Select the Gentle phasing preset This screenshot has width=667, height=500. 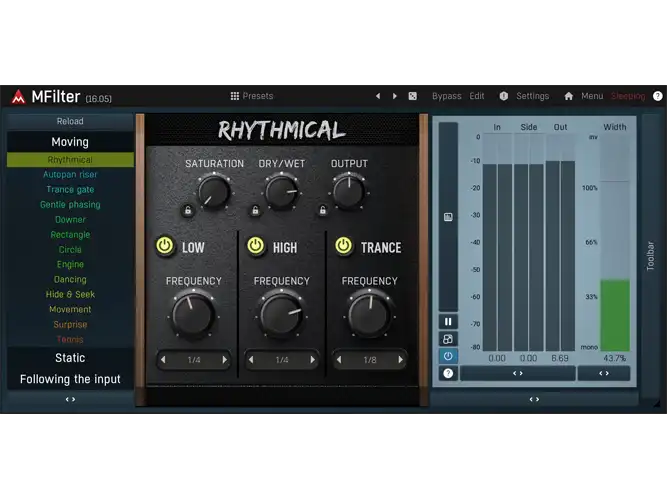70,205
